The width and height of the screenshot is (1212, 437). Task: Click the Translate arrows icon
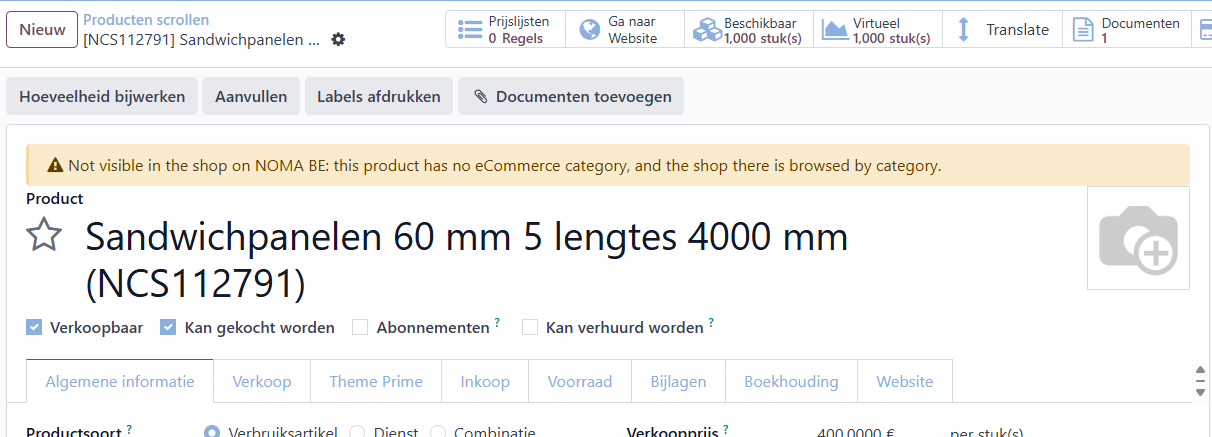(x=964, y=30)
